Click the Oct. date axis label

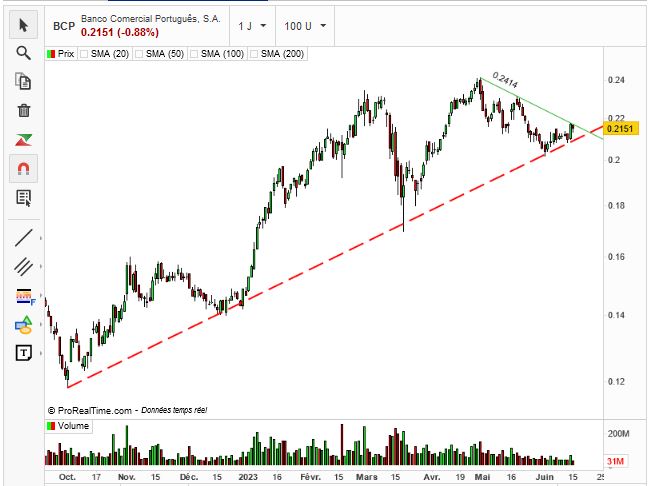click(67, 477)
